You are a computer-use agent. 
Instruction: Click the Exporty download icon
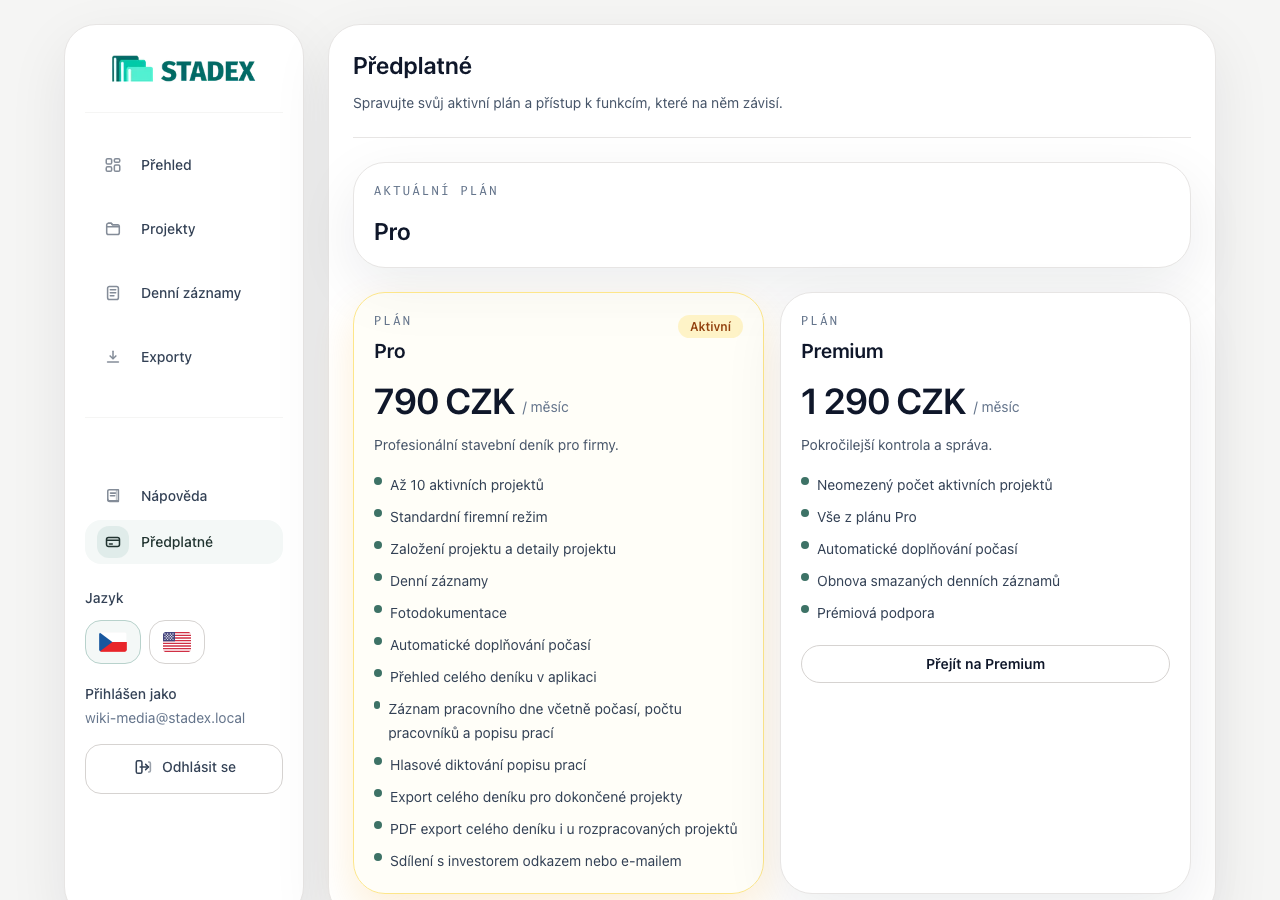pos(113,357)
